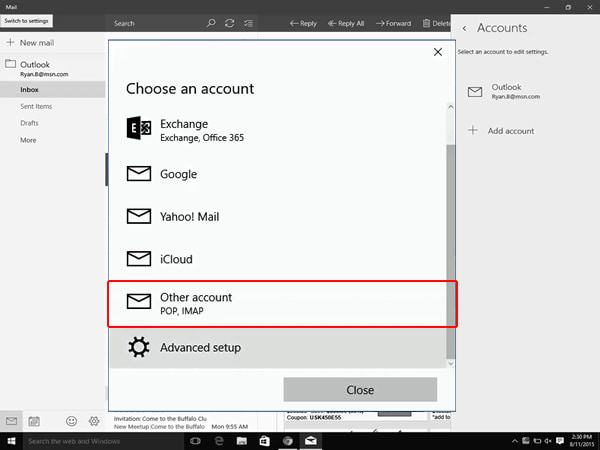Open the Settings gear in Mail

[93, 421]
